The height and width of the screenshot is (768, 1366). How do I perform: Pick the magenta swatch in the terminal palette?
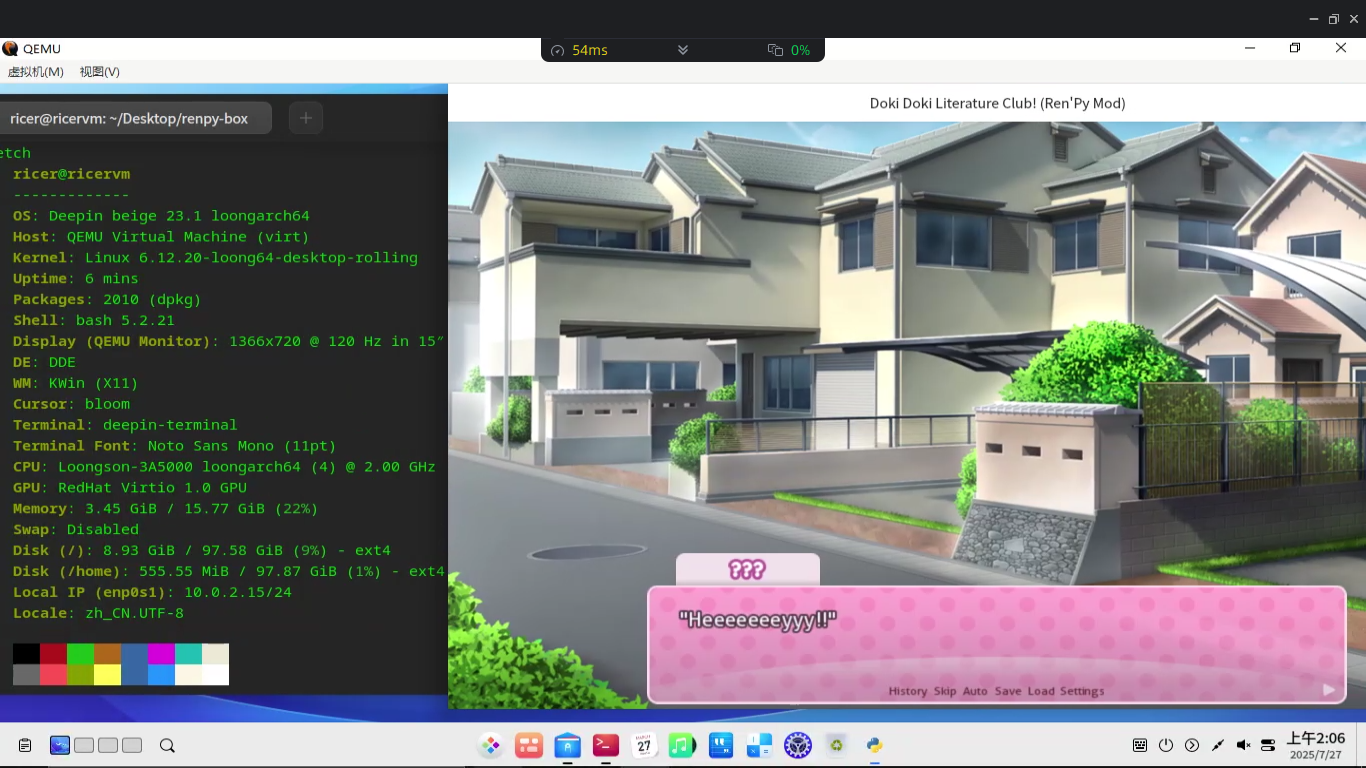[161, 654]
